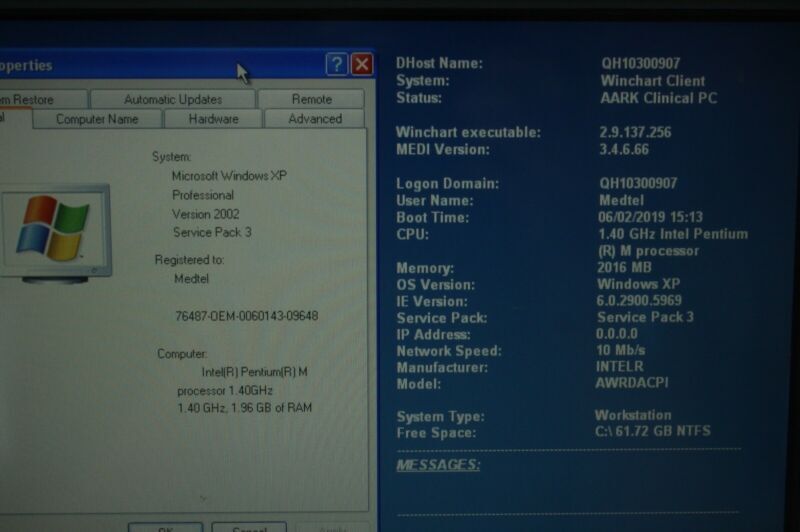800x532 pixels.
Task: Click the registered name Medtel in dialog
Action: point(191,279)
